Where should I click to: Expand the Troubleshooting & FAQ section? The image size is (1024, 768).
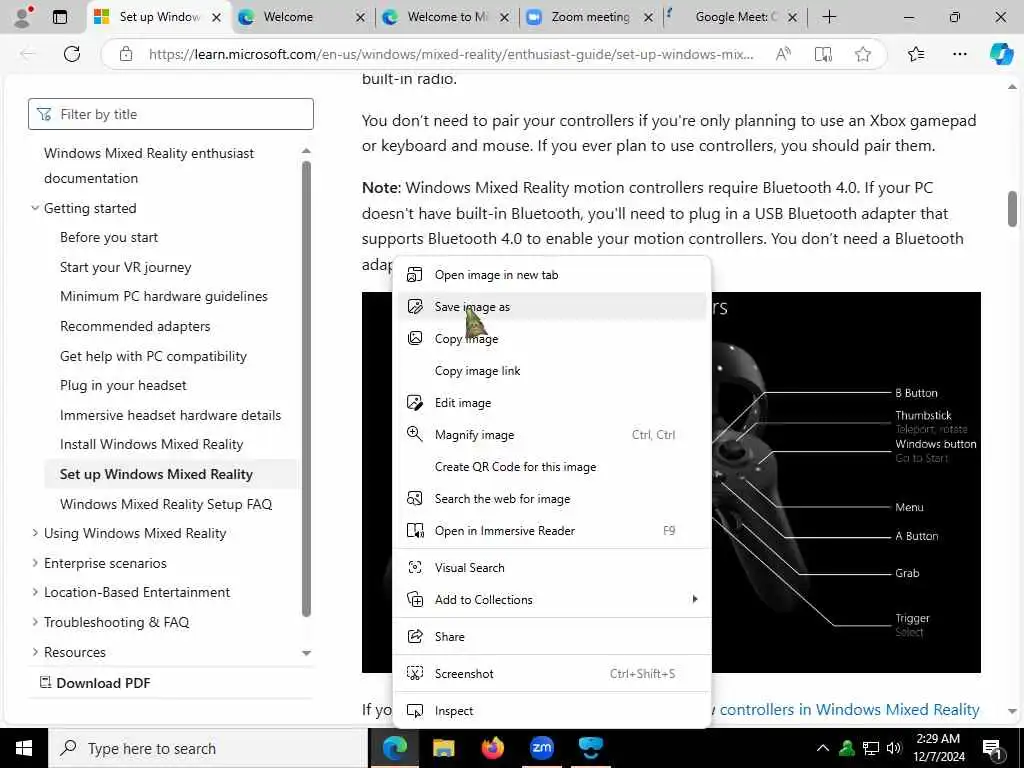pos(35,622)
